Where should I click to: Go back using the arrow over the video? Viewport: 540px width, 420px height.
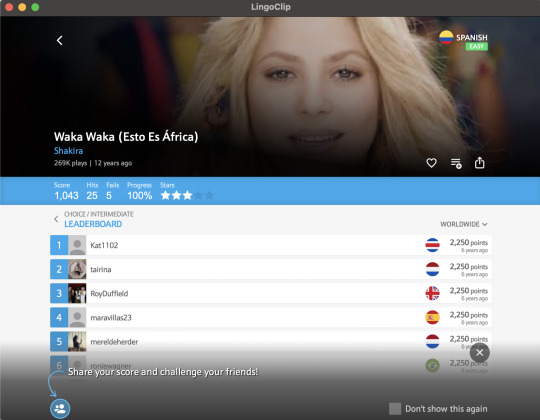pyautogui.click(x=60, y=40)
